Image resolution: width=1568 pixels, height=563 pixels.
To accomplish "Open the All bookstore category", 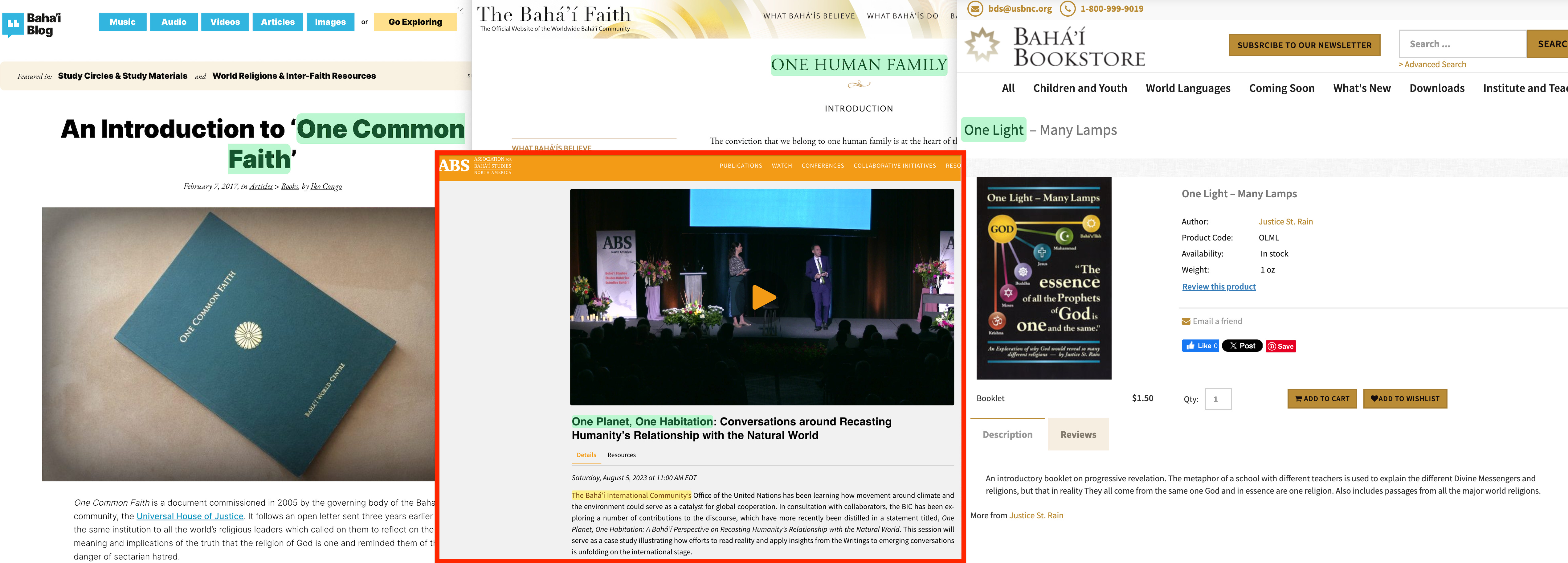I will 1008,88.
